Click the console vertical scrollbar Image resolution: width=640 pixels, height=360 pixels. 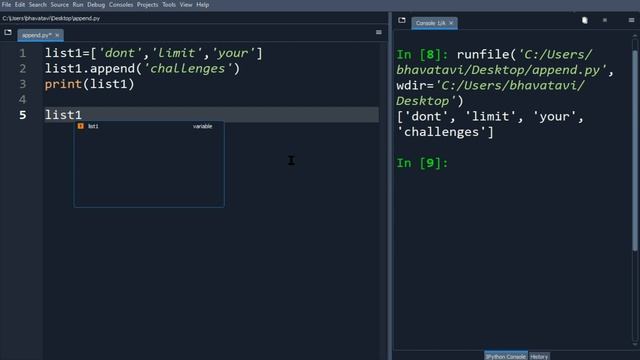[635, 151]
